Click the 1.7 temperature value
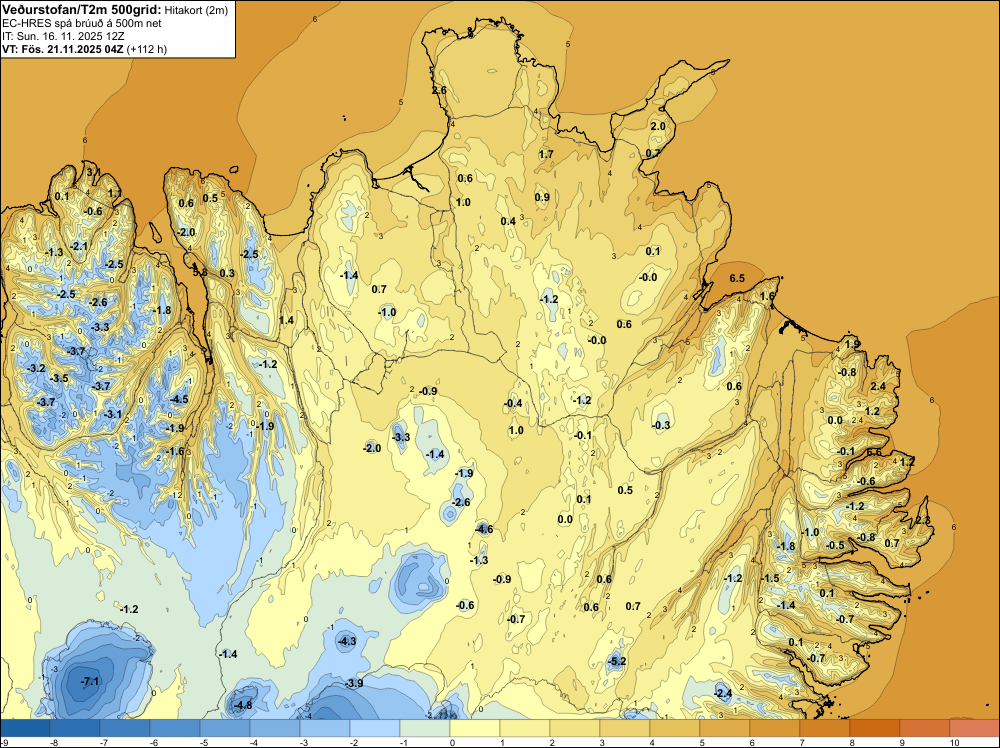This screenshot has width=1000, height=748. tap(546, 154)
